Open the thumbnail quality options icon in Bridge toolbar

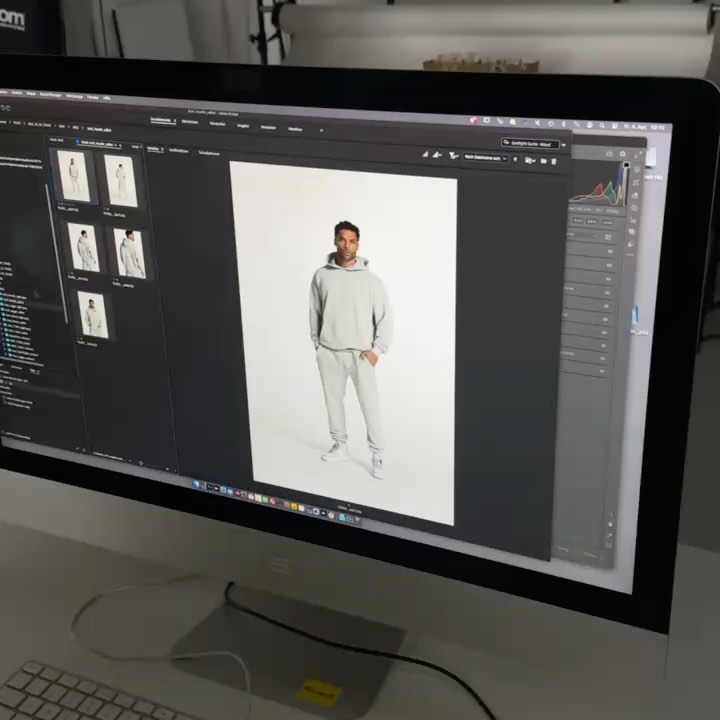437,155
